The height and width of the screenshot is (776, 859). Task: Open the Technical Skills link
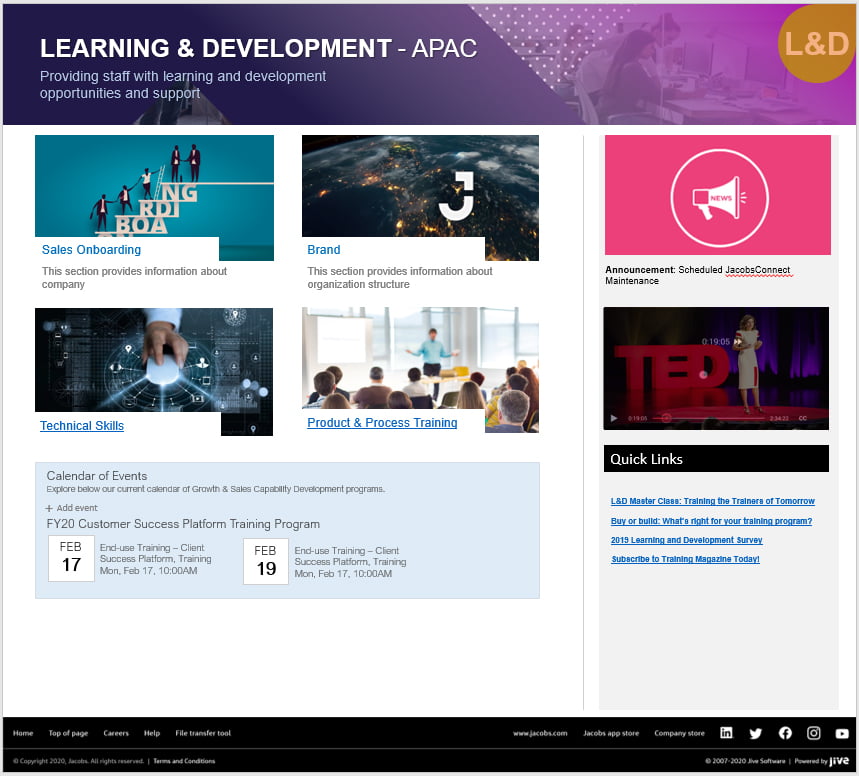[82, 426]
